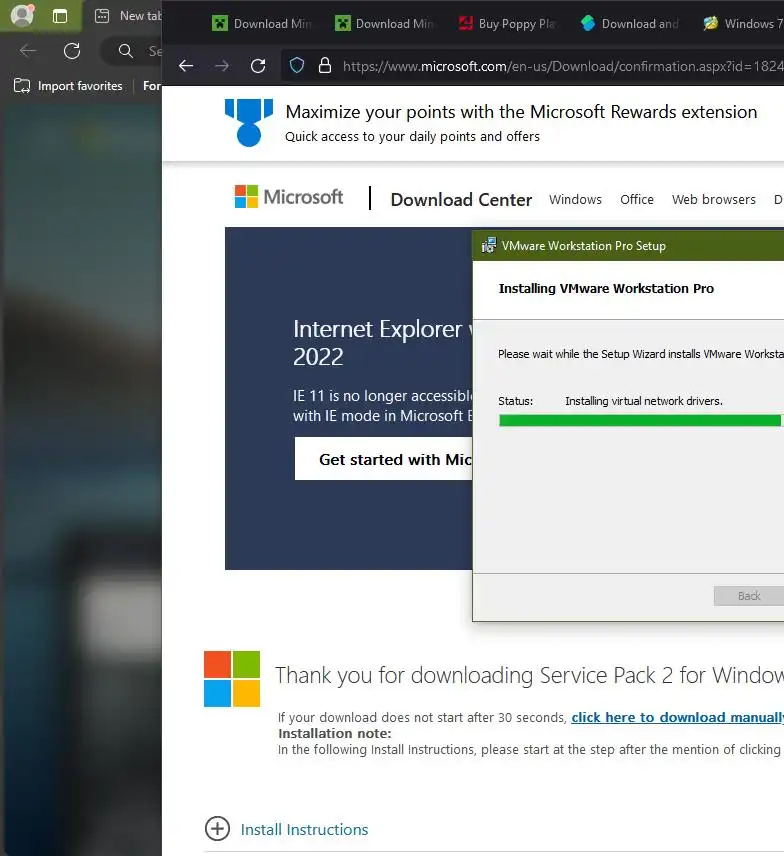Click the Import favorites icon

point(22,86)
